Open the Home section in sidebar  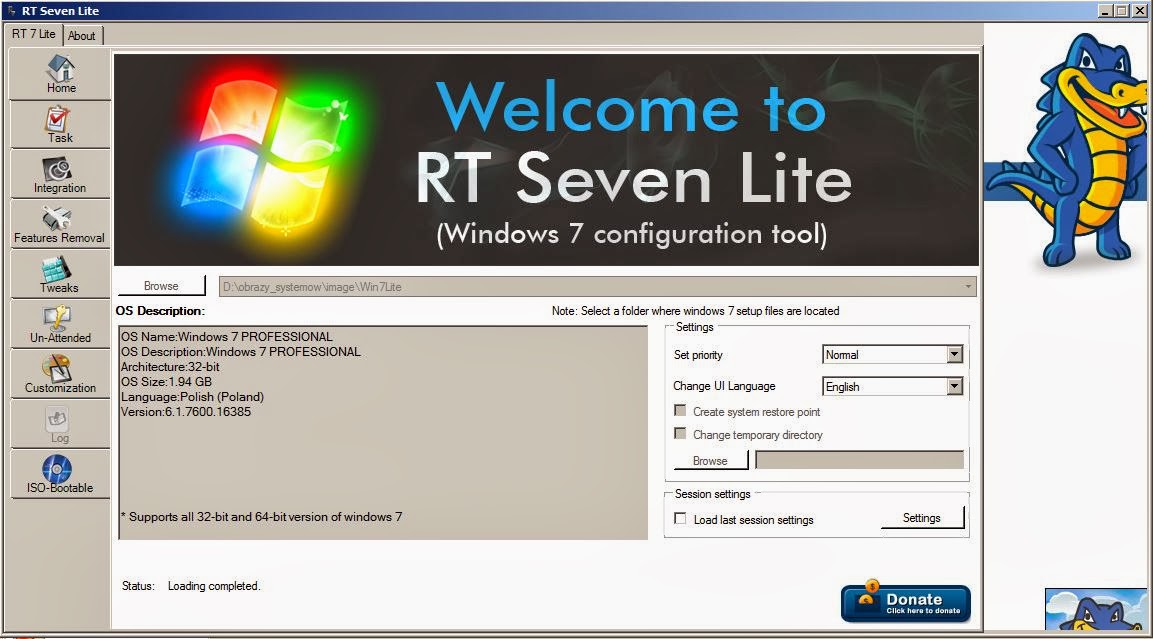(x=60, y=74)
